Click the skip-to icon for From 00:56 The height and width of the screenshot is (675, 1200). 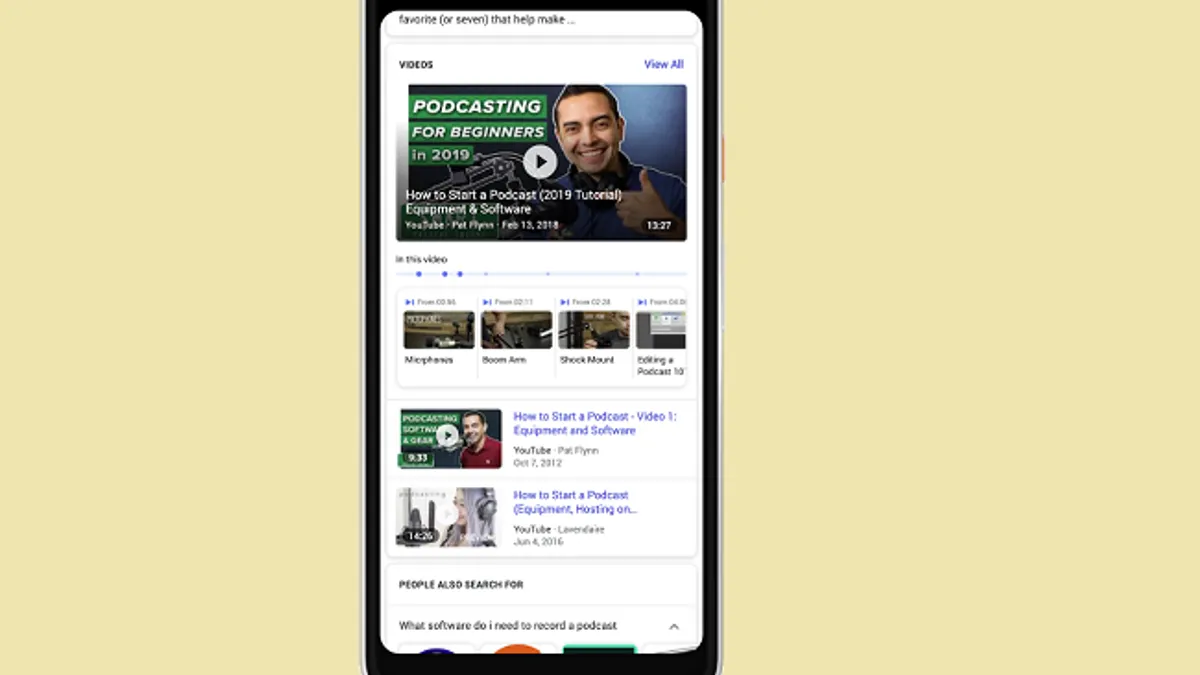pos(410,302)
